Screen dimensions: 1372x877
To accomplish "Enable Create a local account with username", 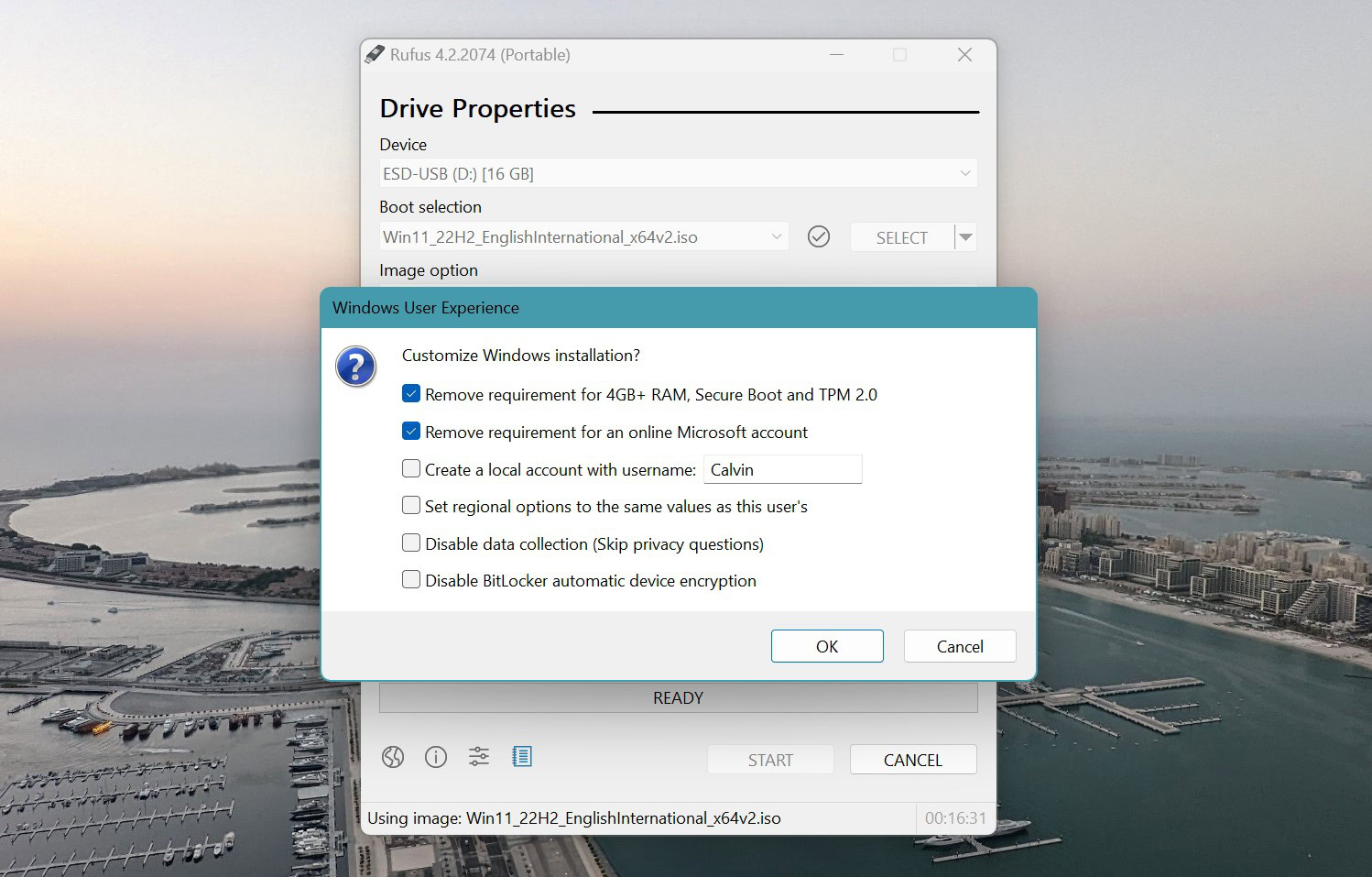I will click(411, 469).
